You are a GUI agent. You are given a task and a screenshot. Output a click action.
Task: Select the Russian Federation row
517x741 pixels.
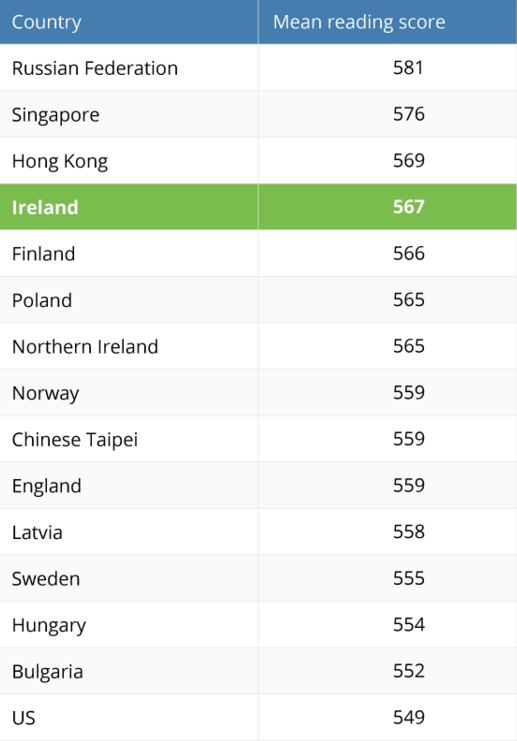pos(258,68)
